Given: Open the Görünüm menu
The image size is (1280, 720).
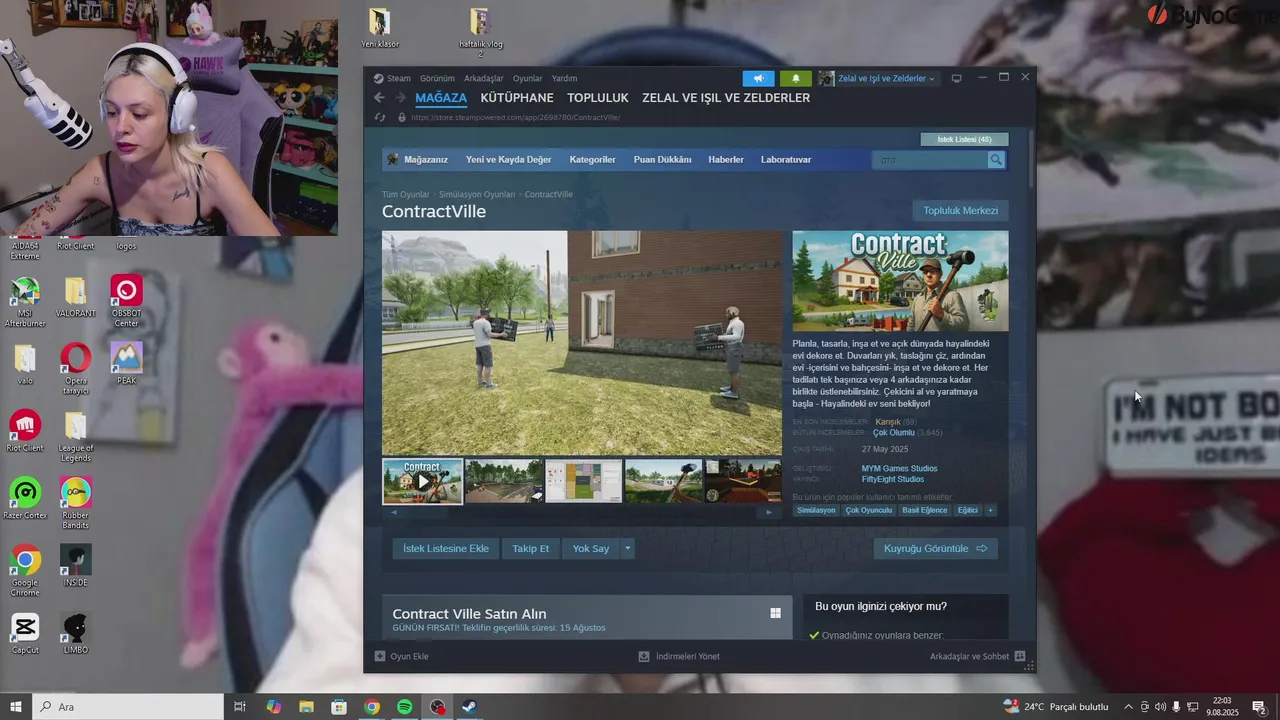Looking at the screenshot, I should click(437, 78).
